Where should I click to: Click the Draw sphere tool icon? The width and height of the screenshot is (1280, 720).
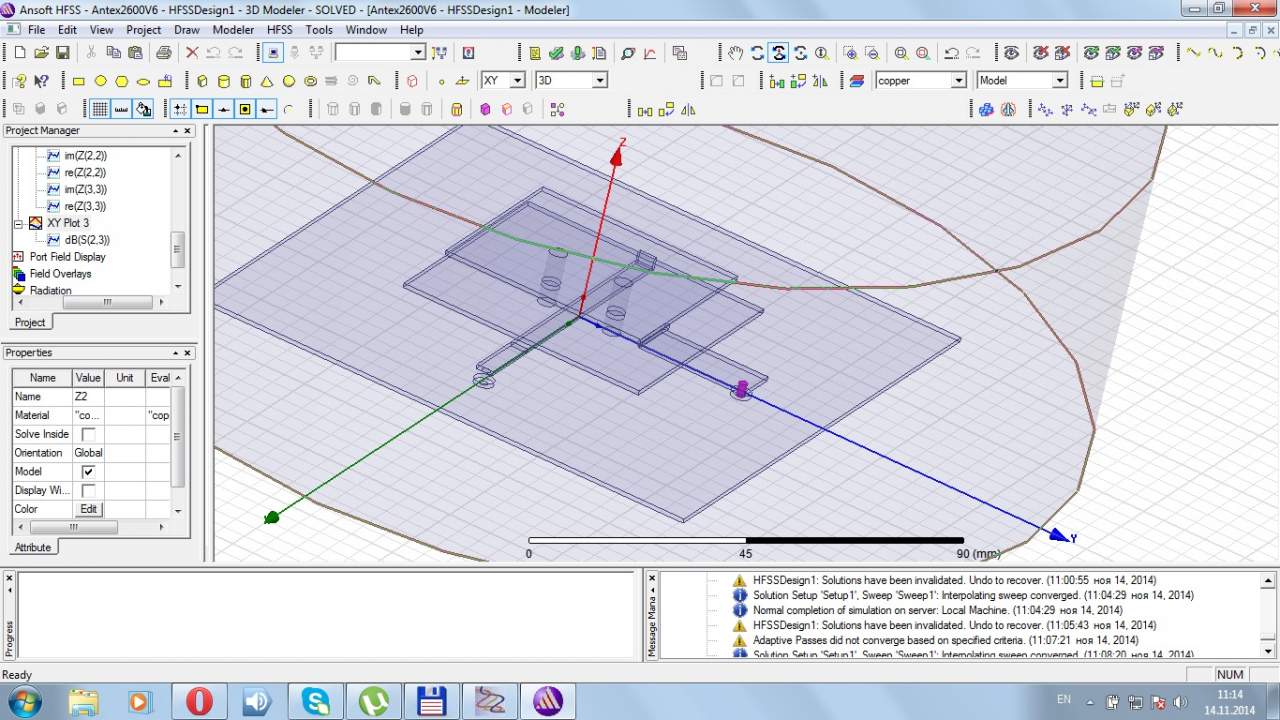289,81
